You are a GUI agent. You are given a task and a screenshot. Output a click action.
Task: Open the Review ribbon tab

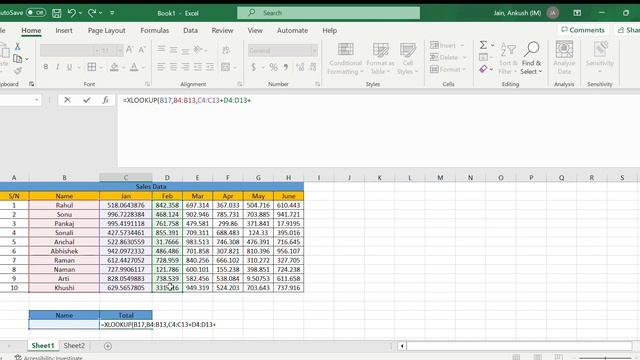(222, 31)
